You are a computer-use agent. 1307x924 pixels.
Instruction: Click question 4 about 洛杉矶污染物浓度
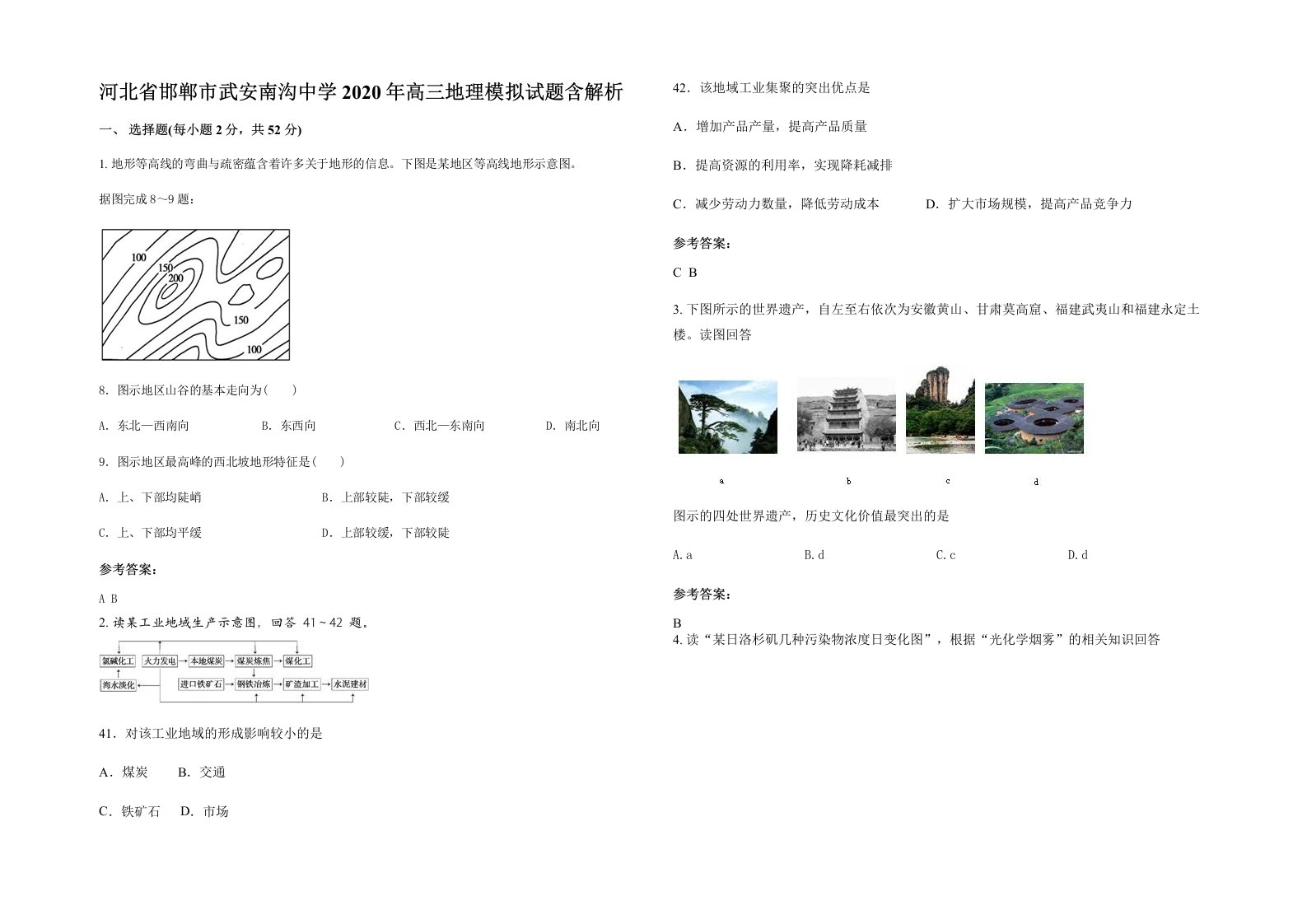917,640
